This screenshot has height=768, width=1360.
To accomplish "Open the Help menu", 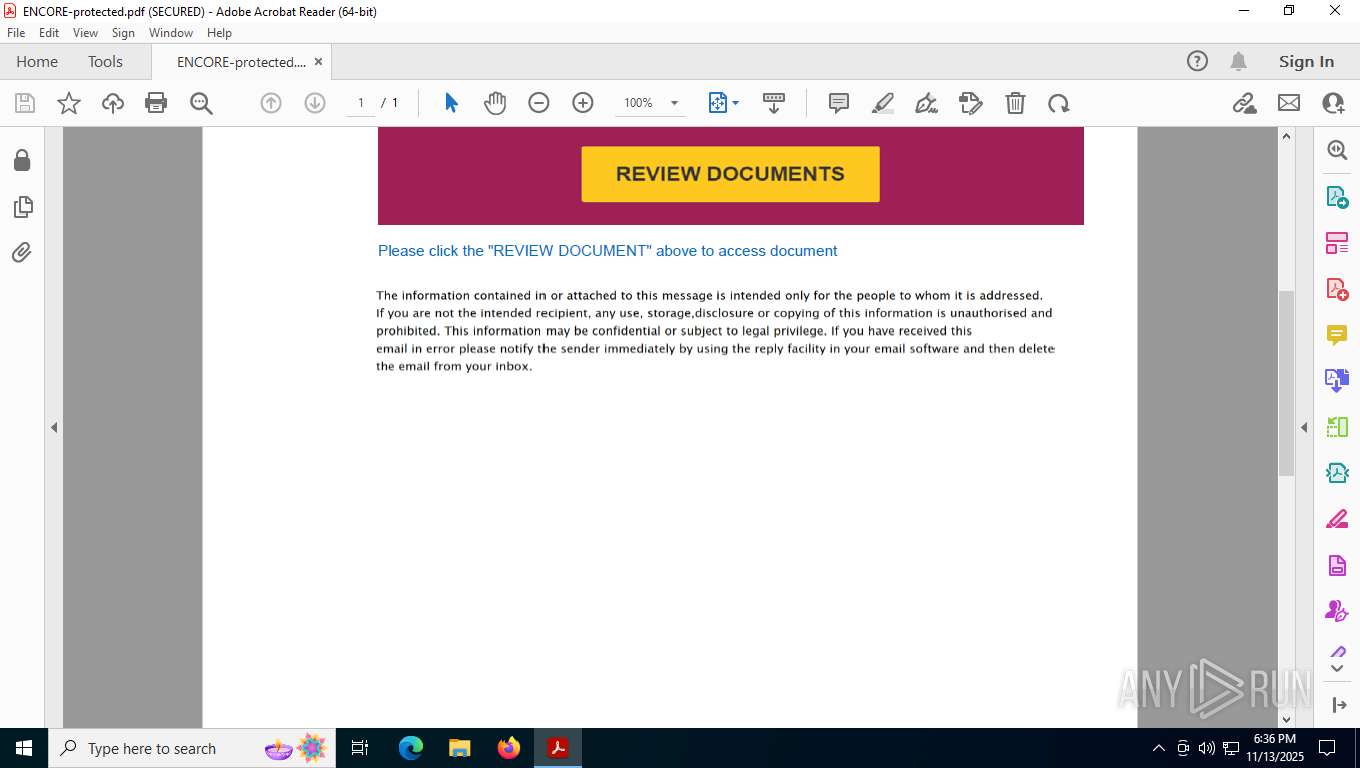I will [219, 33].
